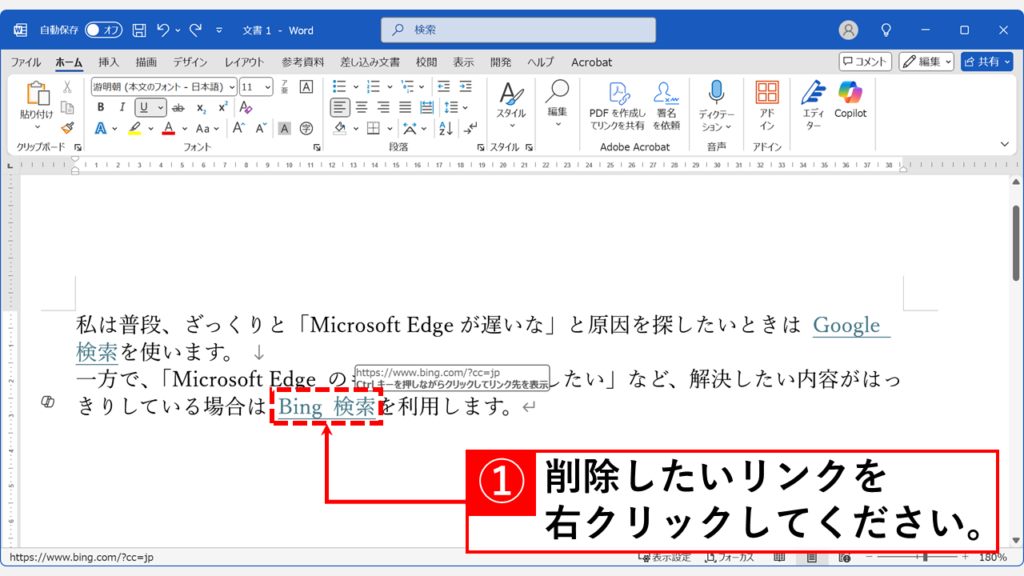Viewport: 1024px width, 576px height.
Task: Toggle Underline formatting
Action: [x=144, y=107]
